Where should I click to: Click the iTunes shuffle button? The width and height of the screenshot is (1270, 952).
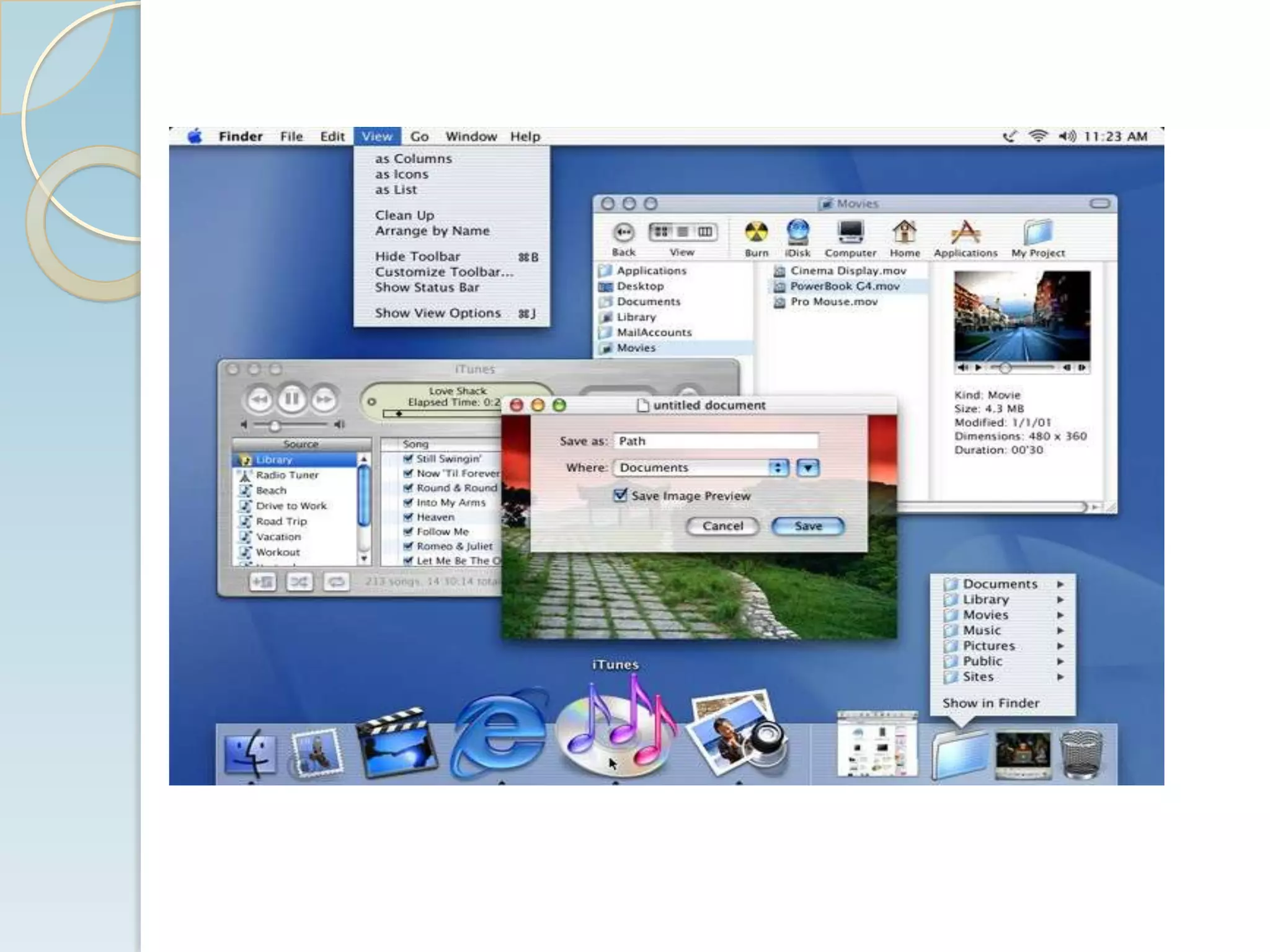point(299,582)
